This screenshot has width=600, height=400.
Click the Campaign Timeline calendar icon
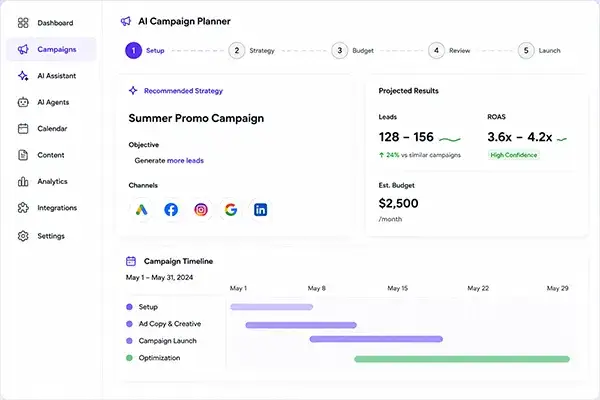pos(131,261)
